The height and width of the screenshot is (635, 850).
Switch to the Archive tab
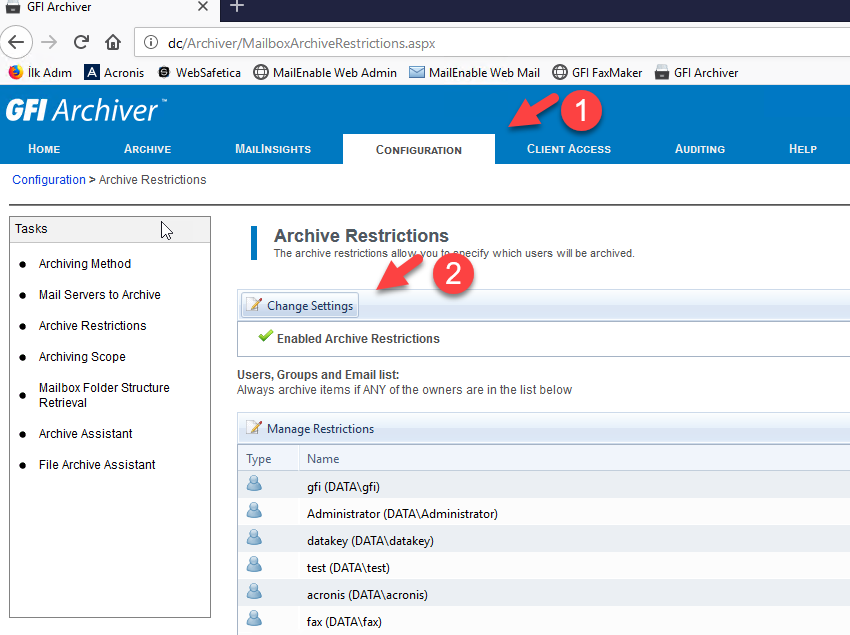[147, 149]
